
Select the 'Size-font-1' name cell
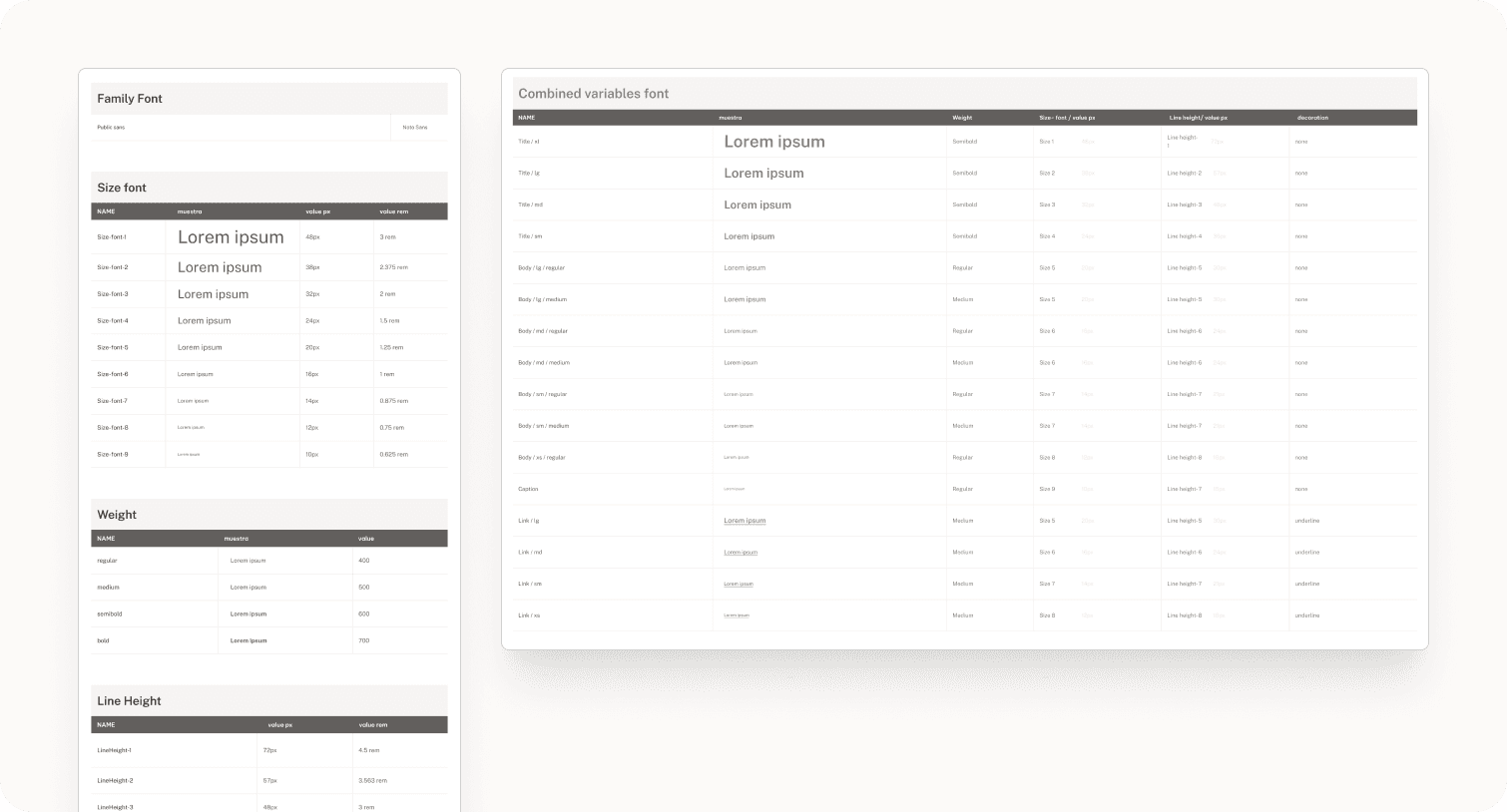tap(112, 237)
